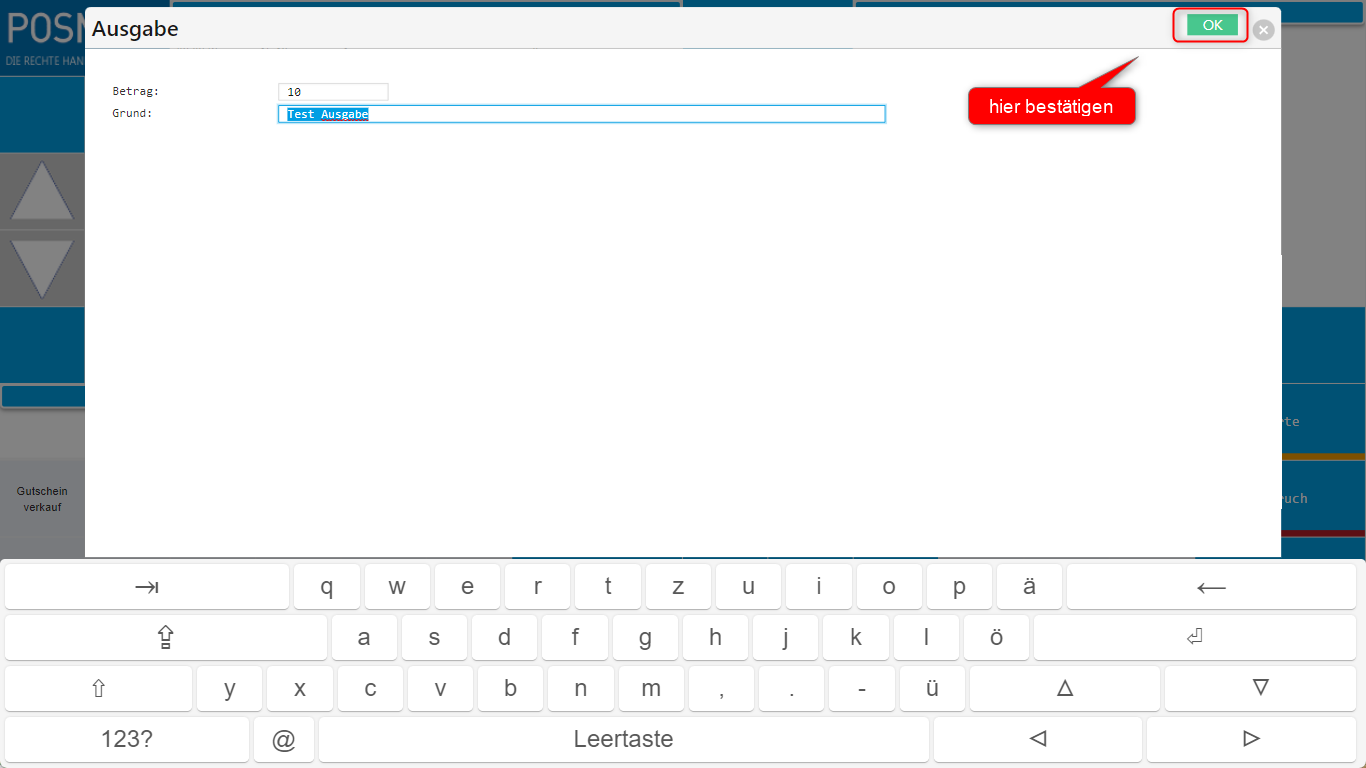Tap the @ symbol key
Screen dimensions: 1366x768
284,740
